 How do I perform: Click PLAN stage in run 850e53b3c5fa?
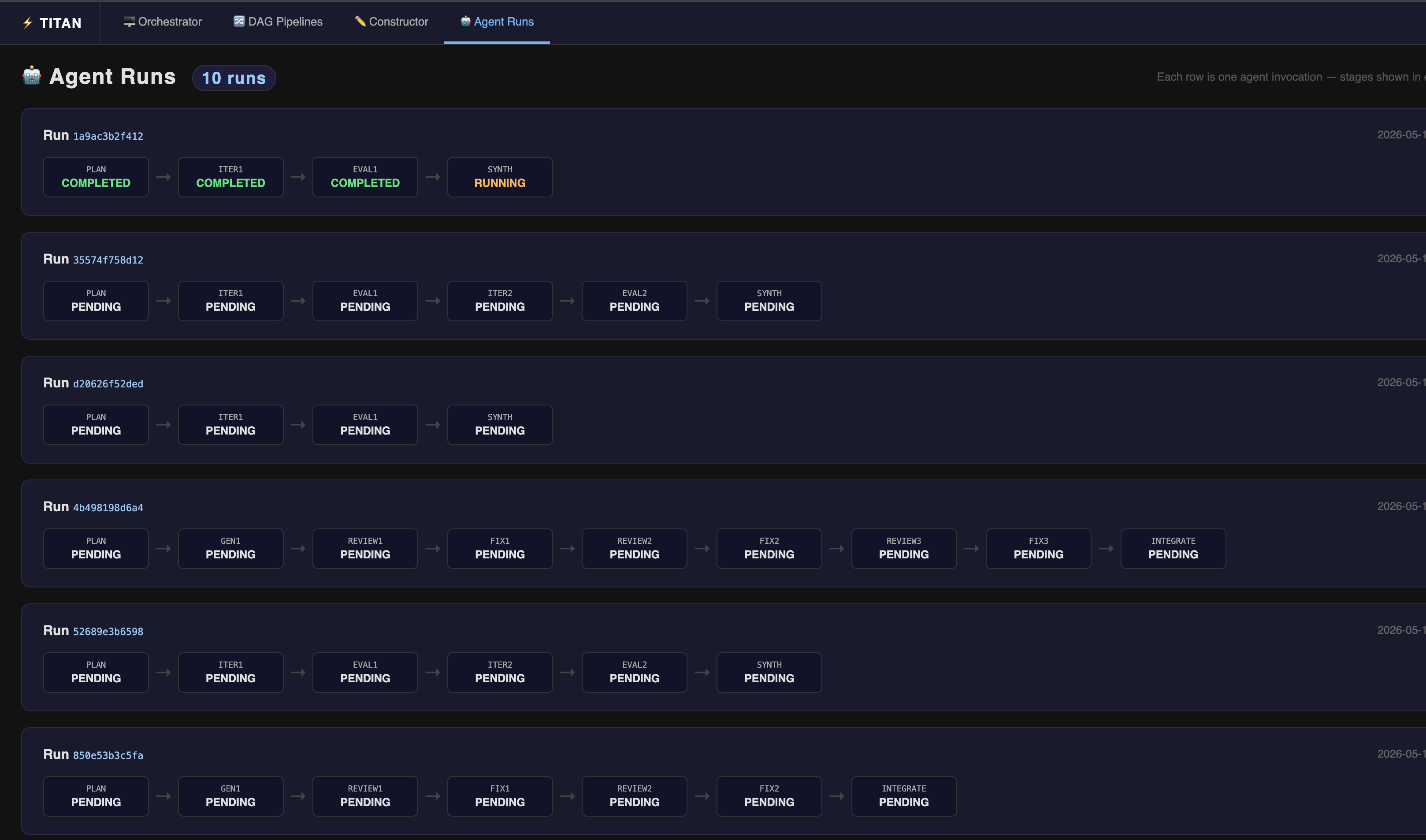(96, 797)
